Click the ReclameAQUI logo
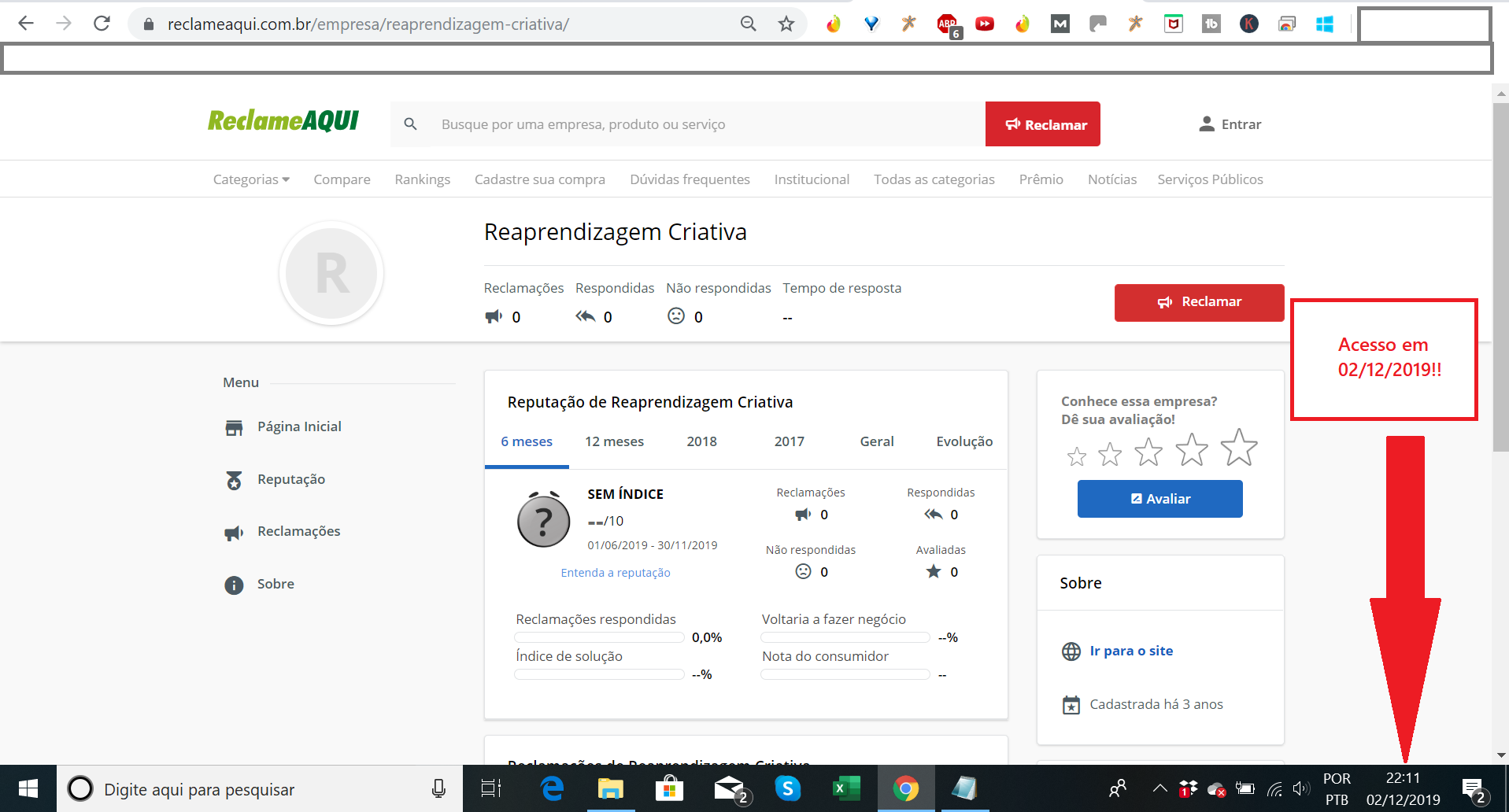 [x=283, y=120]
